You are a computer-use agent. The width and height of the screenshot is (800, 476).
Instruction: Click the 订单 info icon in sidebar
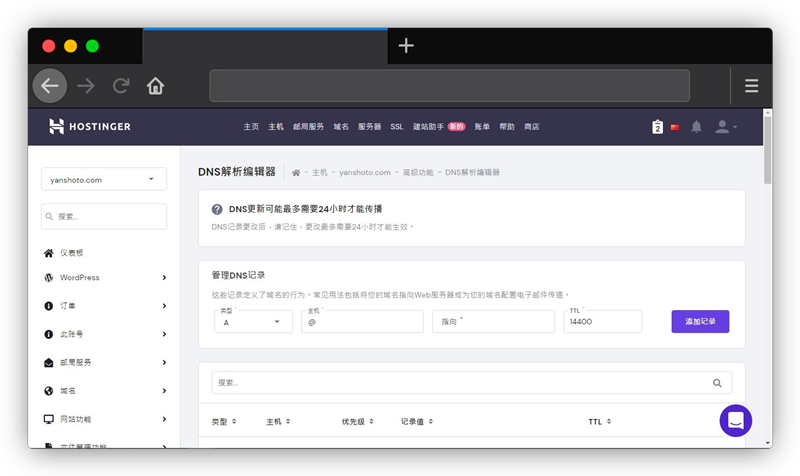48,306
